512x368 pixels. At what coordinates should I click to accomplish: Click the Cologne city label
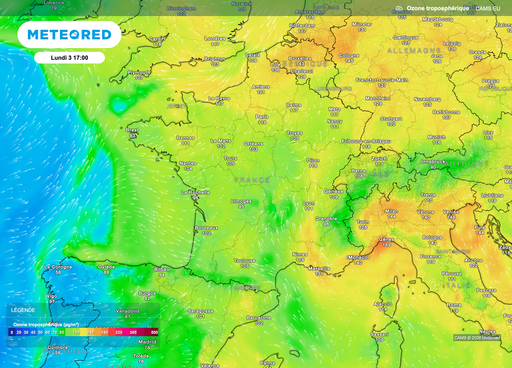[x=349, y=55]
